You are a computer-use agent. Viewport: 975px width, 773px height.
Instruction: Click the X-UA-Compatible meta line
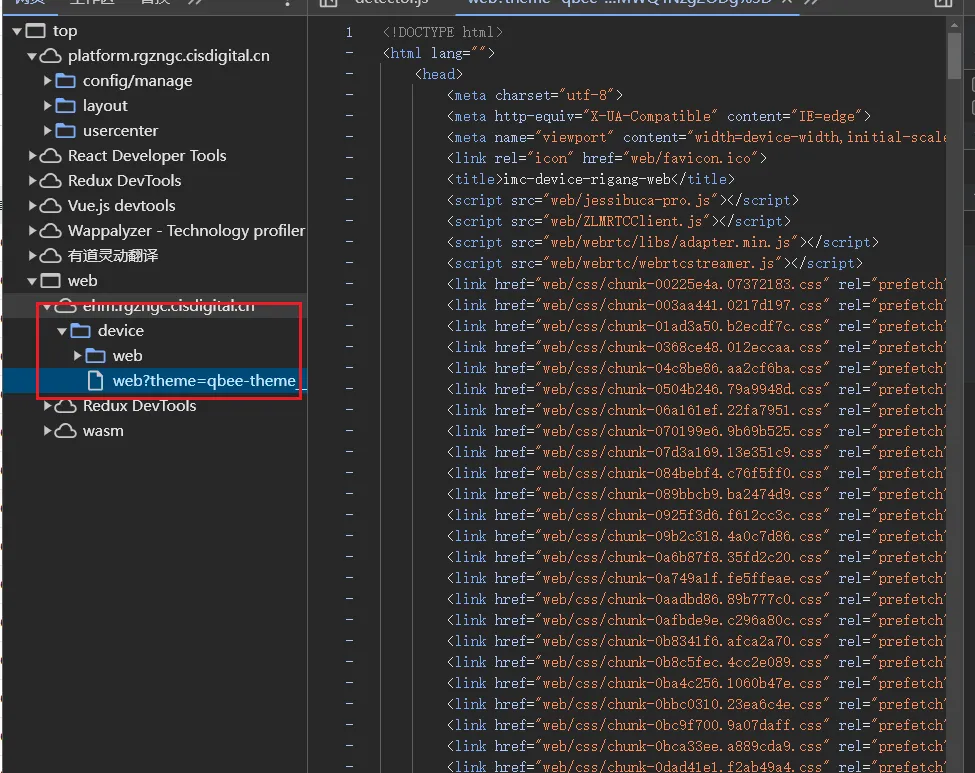658,116
